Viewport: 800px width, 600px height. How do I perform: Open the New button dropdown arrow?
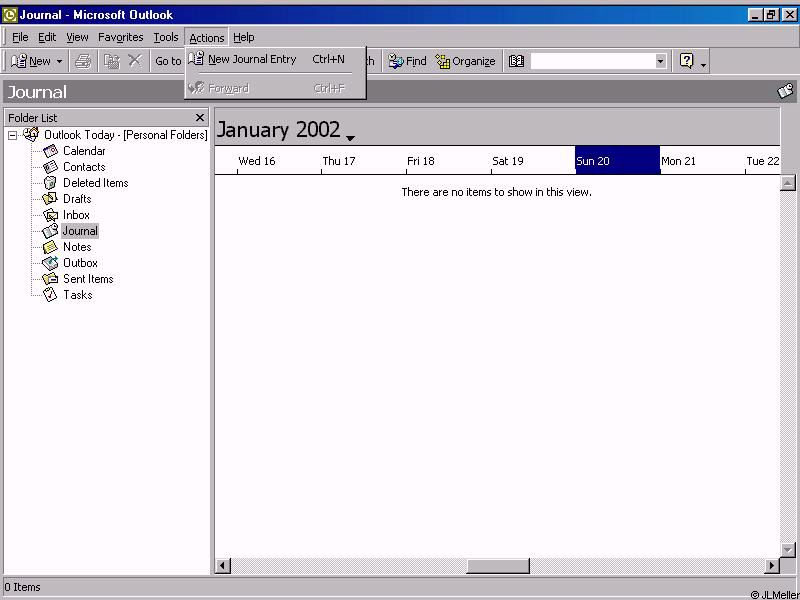click(x=59, y=62)
